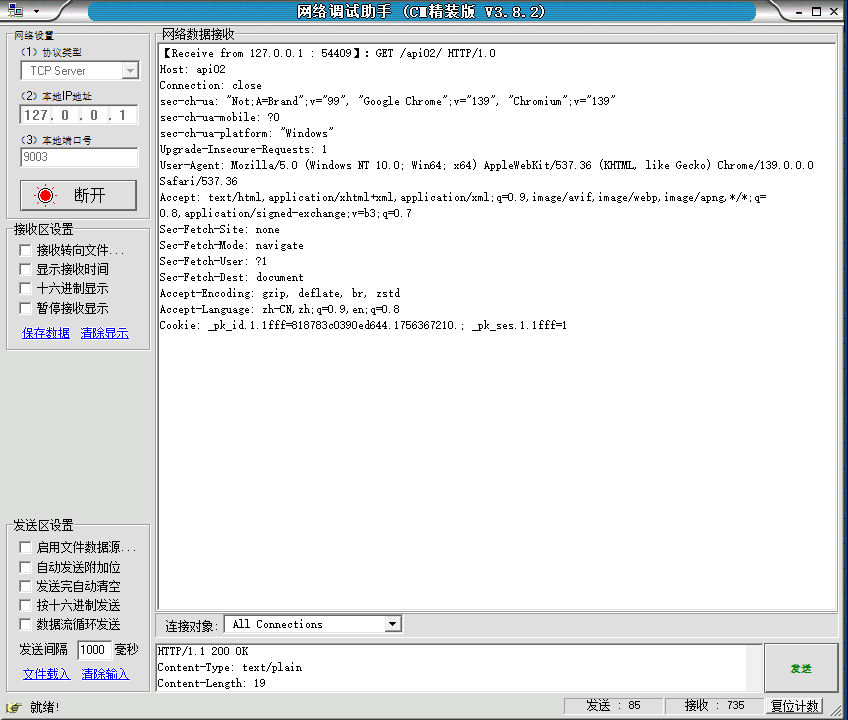Maximize the network debug assistant window
The image size is (848, 720).
[815, 11]
